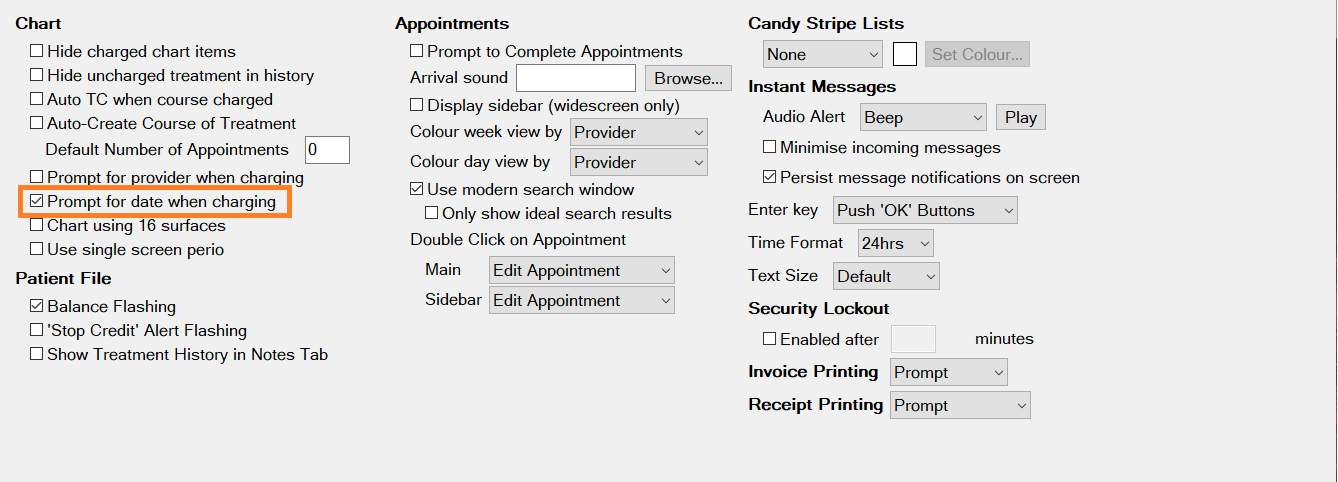Play the audio alert sound
The image size is (1338, 482).
tap(1021, 117)
